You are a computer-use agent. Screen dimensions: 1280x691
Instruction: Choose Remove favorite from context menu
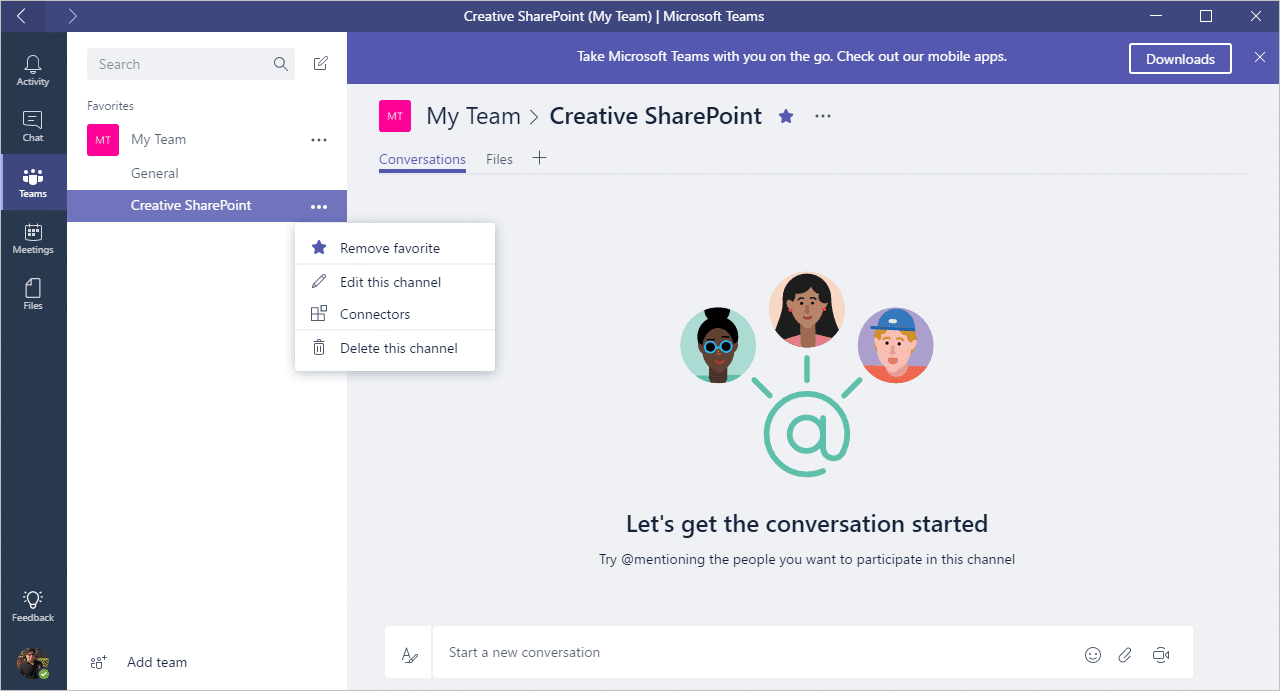(395, 248)
